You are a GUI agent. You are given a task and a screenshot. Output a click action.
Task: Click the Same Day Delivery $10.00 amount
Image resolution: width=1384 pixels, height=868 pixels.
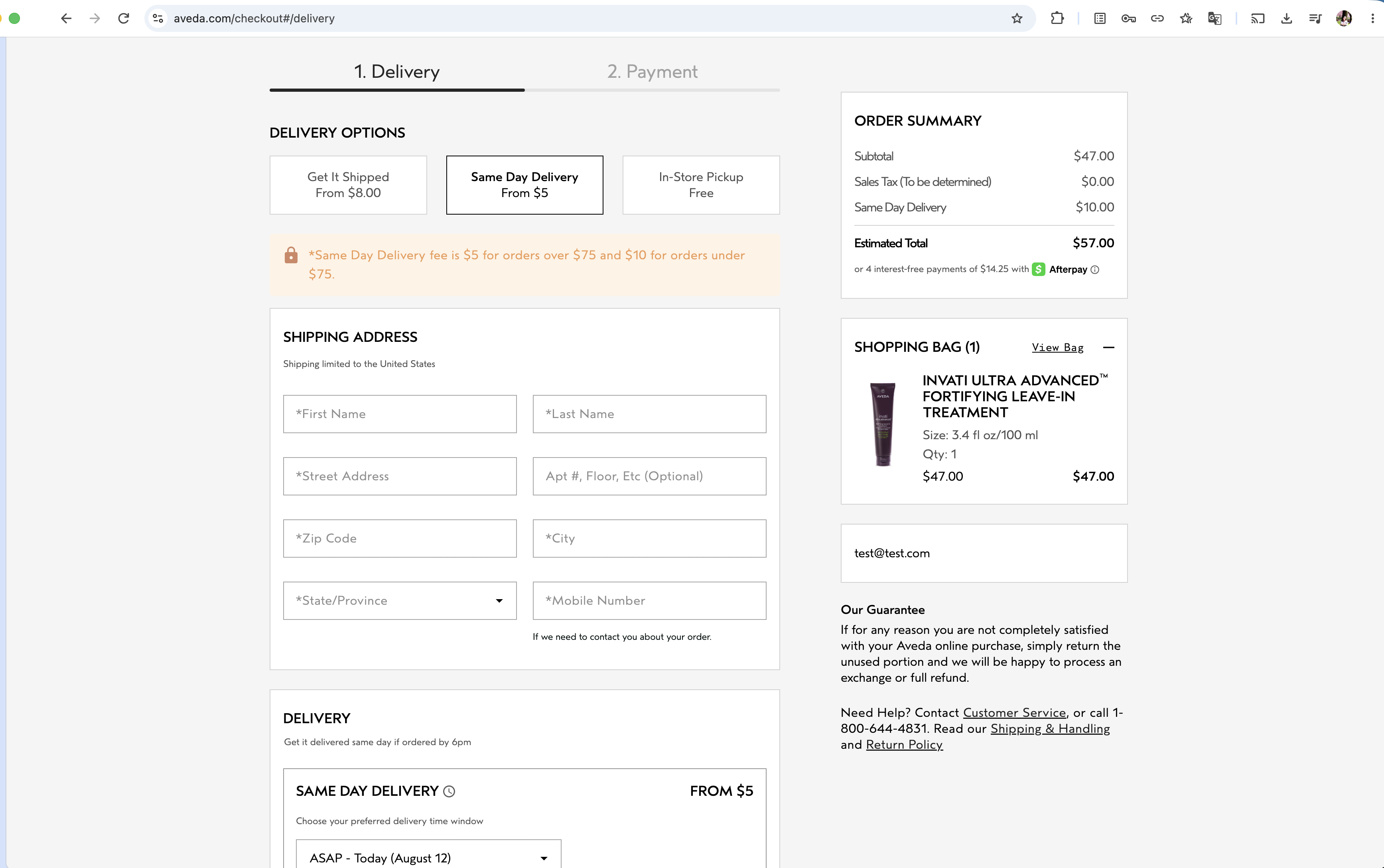pyautogui.click(x=1094, y=207)
